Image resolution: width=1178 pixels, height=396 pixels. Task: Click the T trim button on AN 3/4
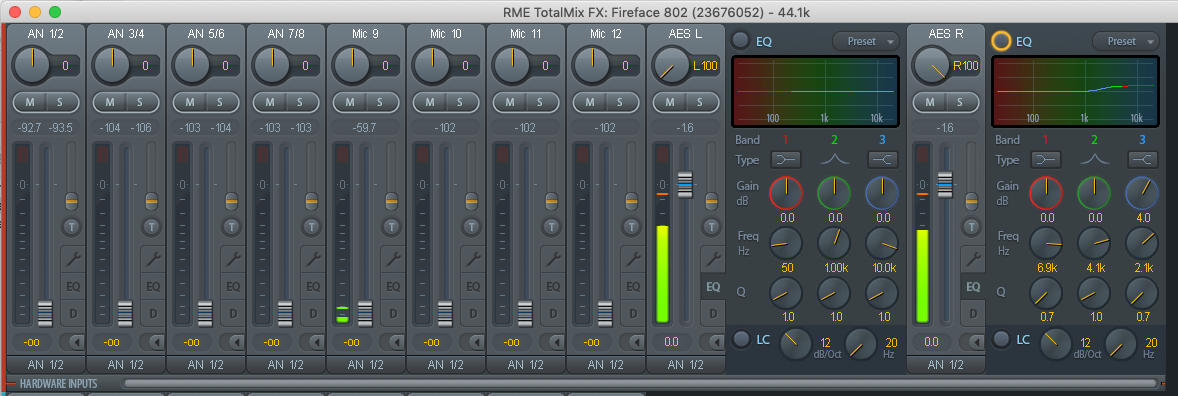tap(152, 226)
